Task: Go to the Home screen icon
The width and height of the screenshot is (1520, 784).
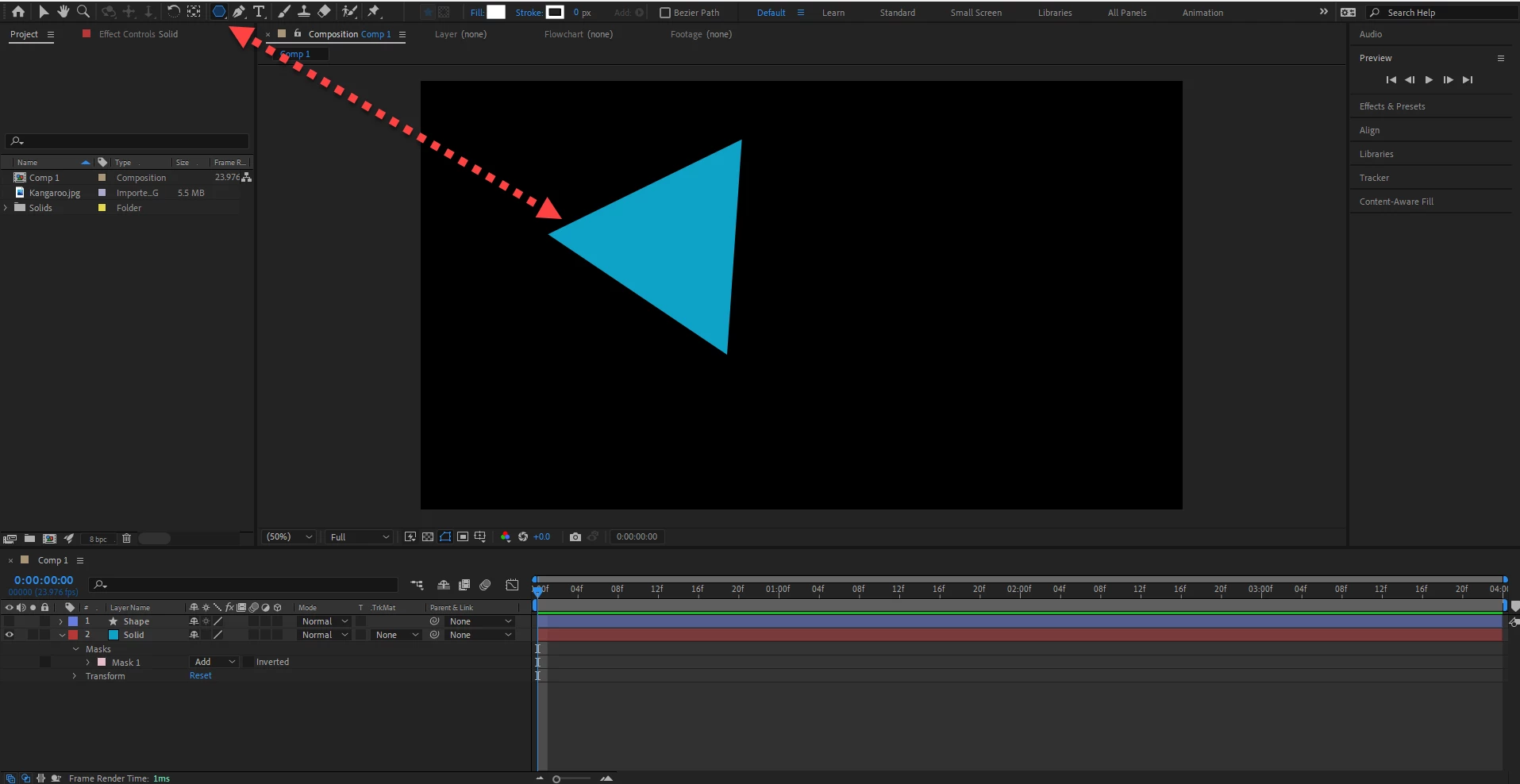Action: 17,12
